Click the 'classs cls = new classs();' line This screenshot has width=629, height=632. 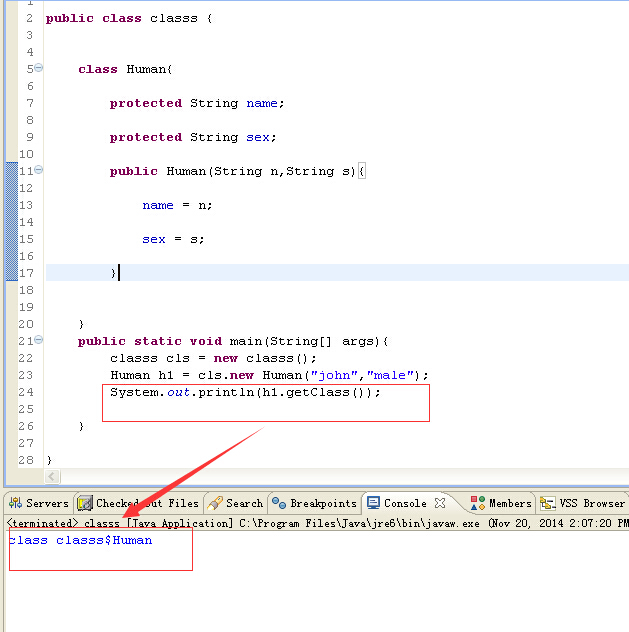pos(213,358)
